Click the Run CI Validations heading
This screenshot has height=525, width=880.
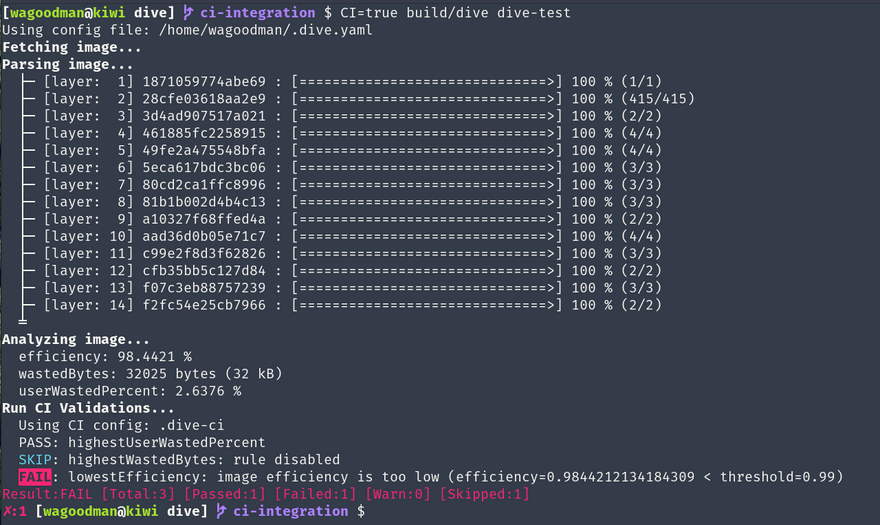click(x=89, y=408)
